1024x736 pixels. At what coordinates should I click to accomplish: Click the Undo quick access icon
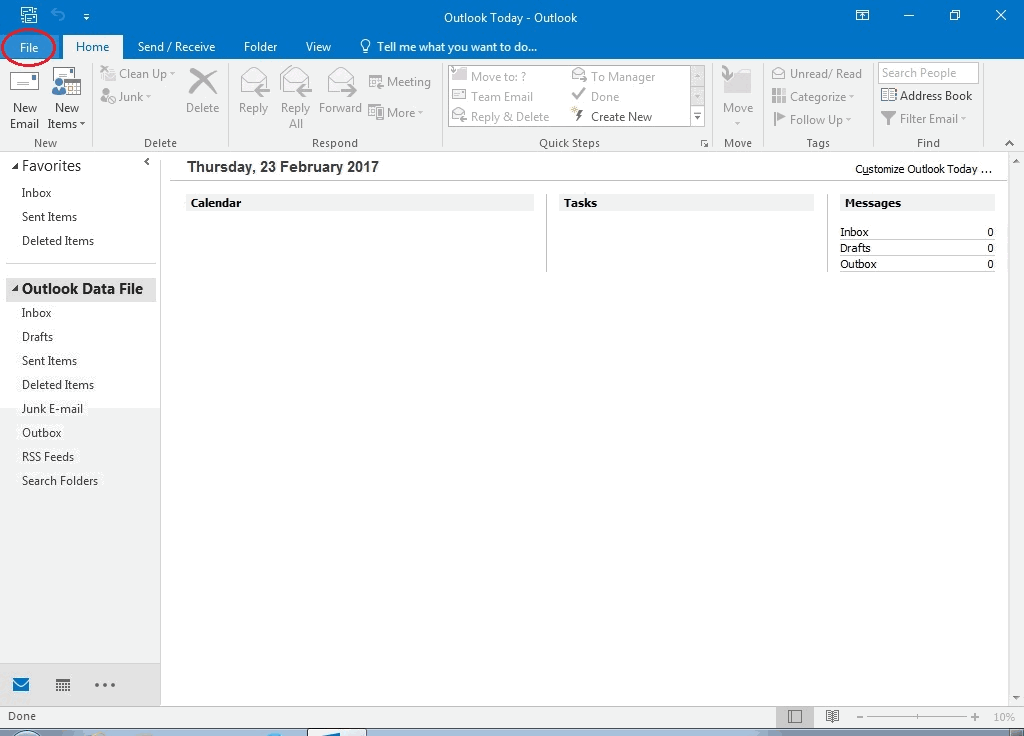(x=58, y=16)
